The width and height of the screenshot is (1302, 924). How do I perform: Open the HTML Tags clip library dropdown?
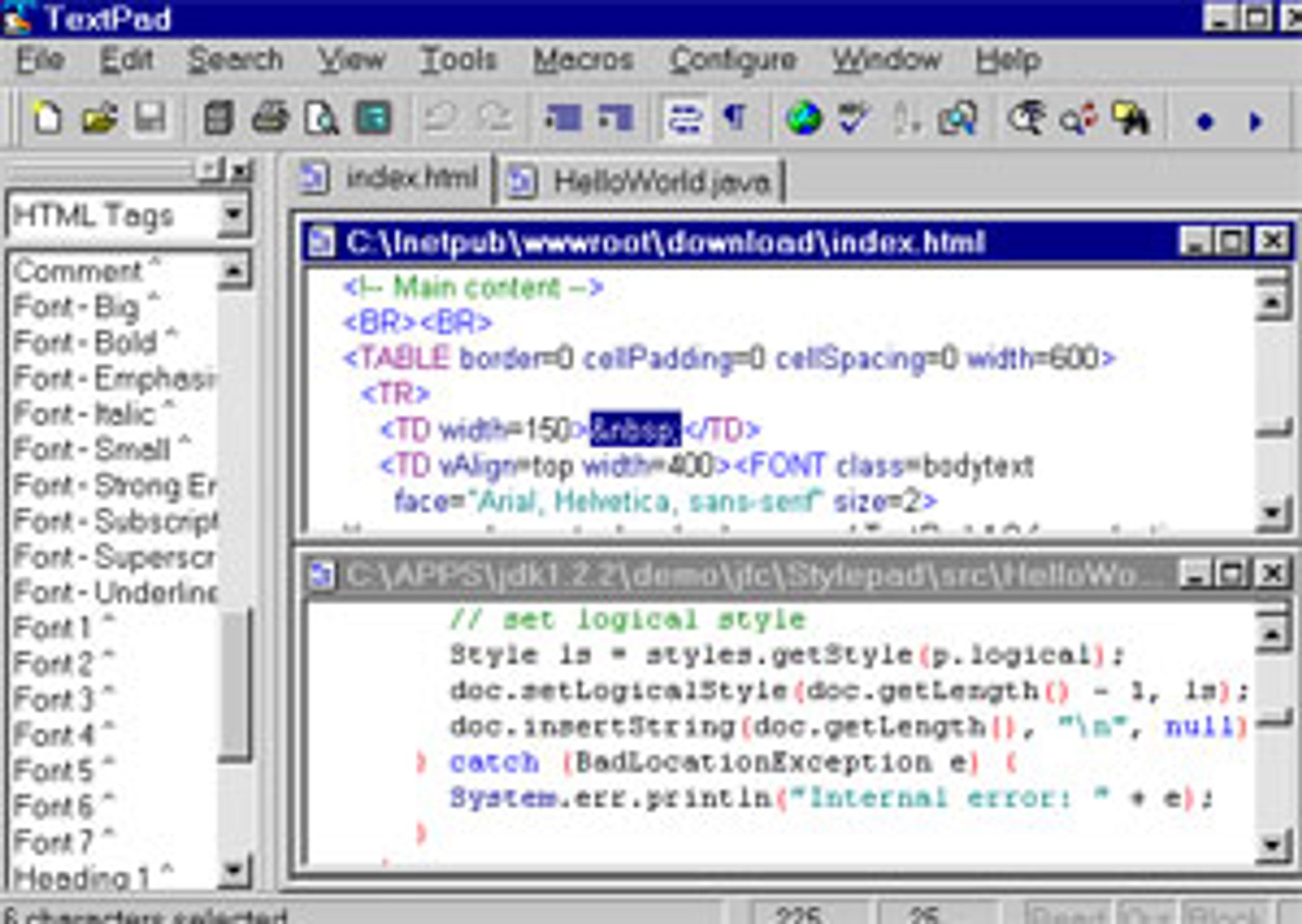tap(232, 215)
